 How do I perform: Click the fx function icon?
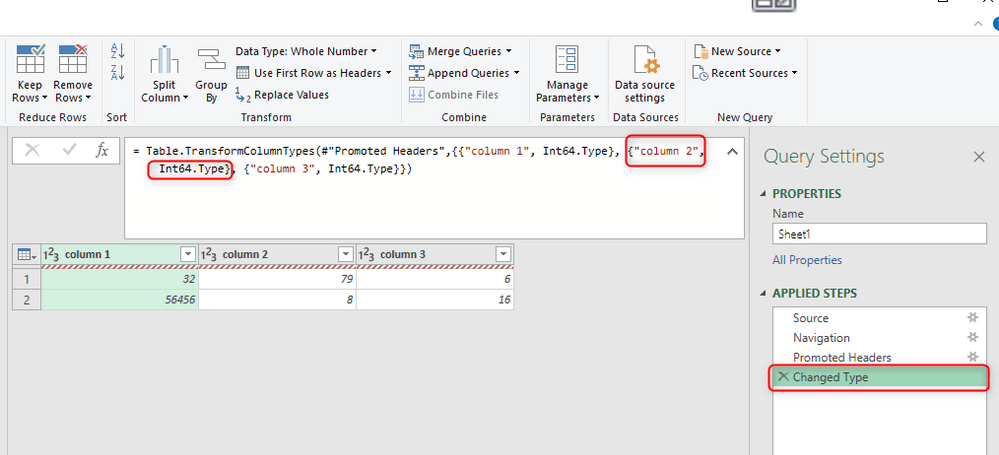102,150
